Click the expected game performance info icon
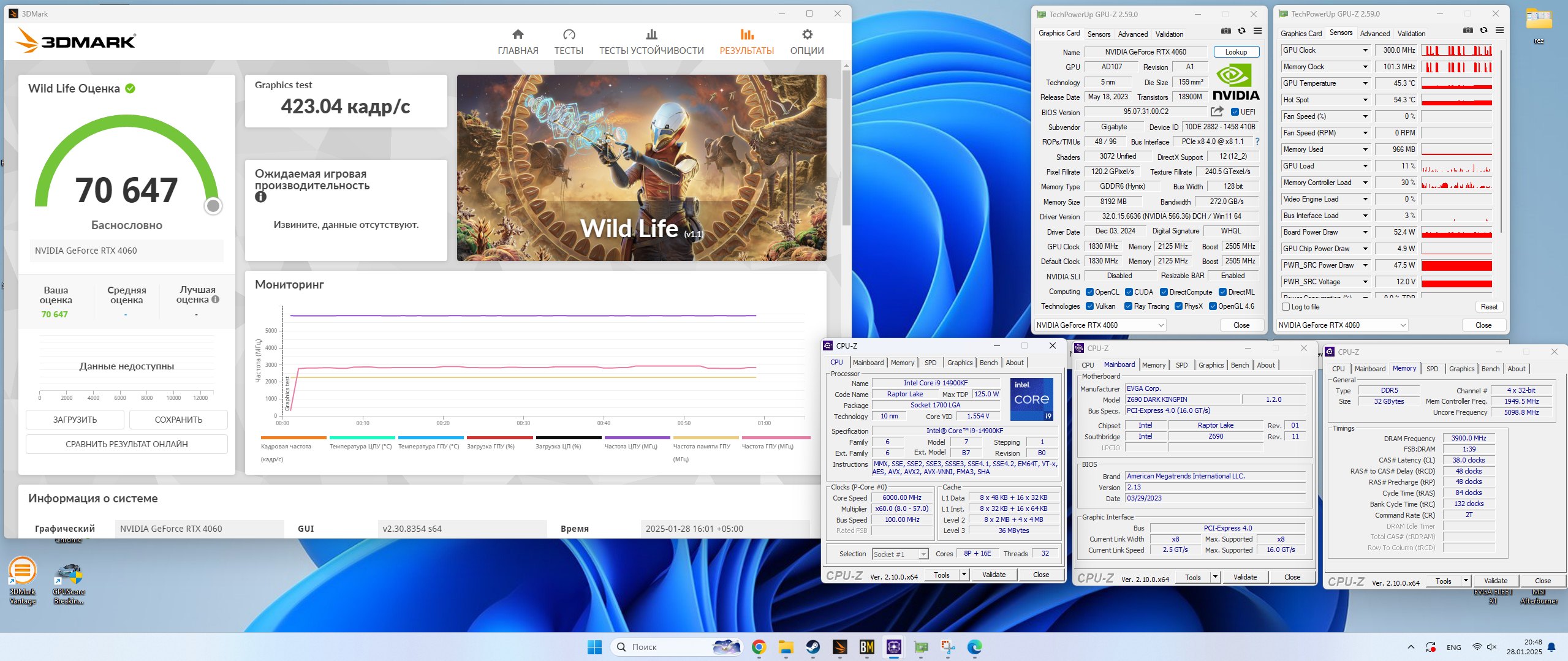 point(260,197)
